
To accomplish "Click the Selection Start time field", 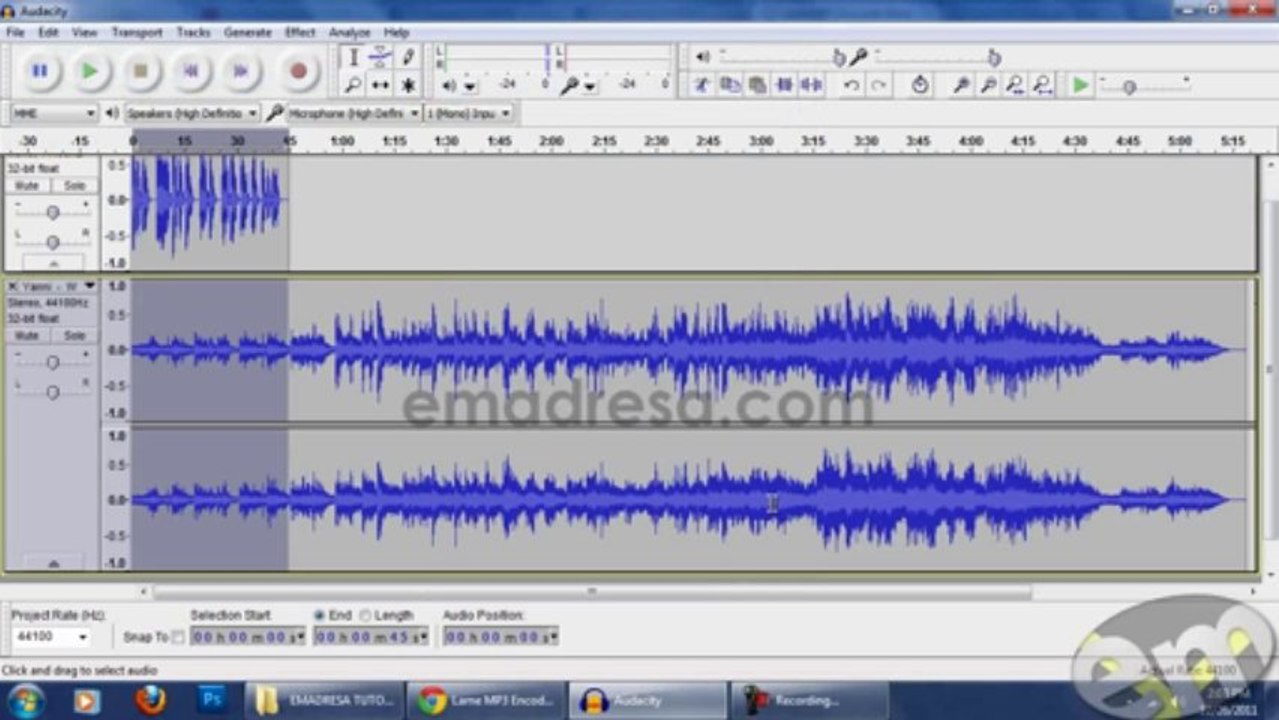I will click(x=247, y=636).
